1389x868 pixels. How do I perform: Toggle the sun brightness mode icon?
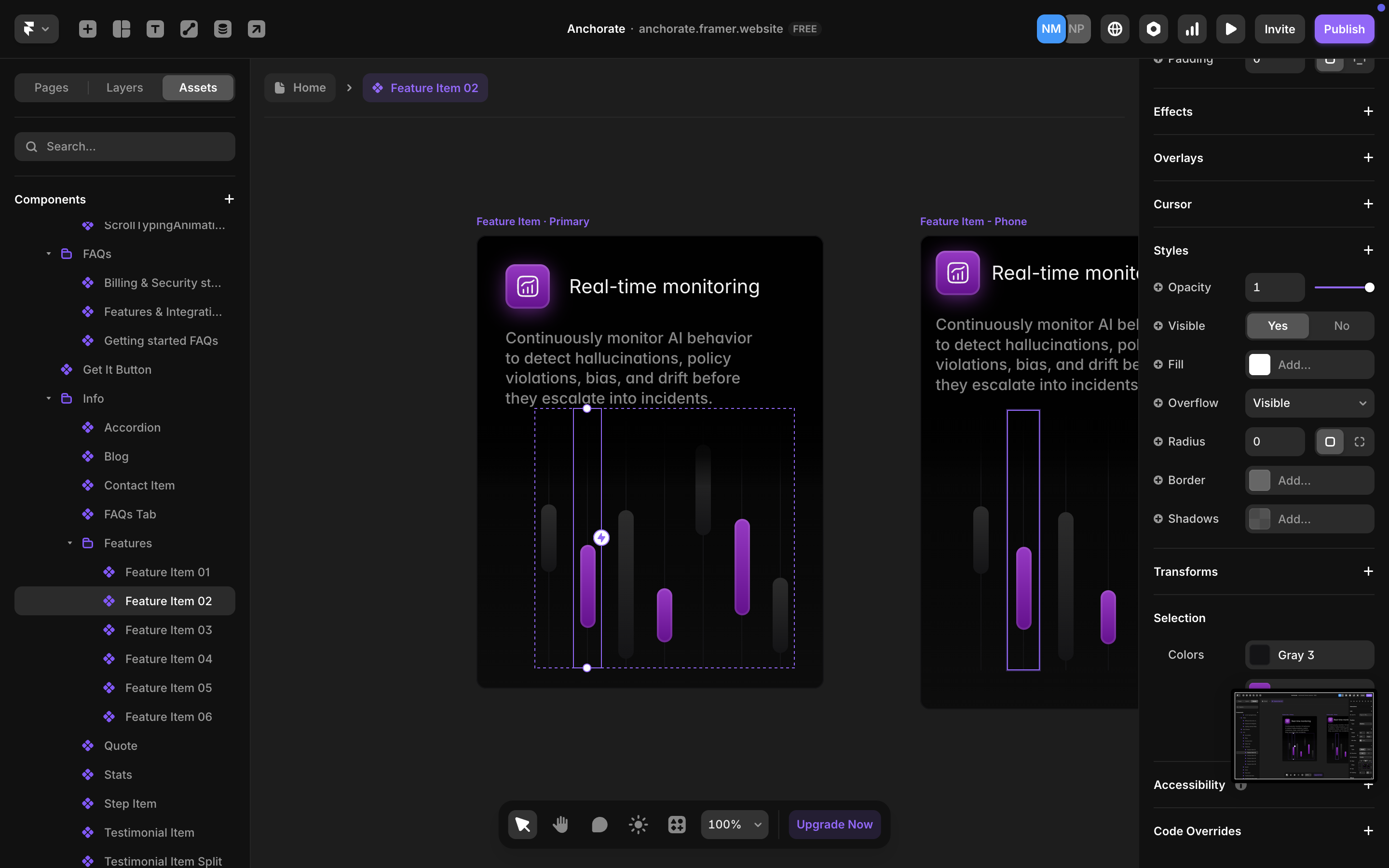point(638,825)
